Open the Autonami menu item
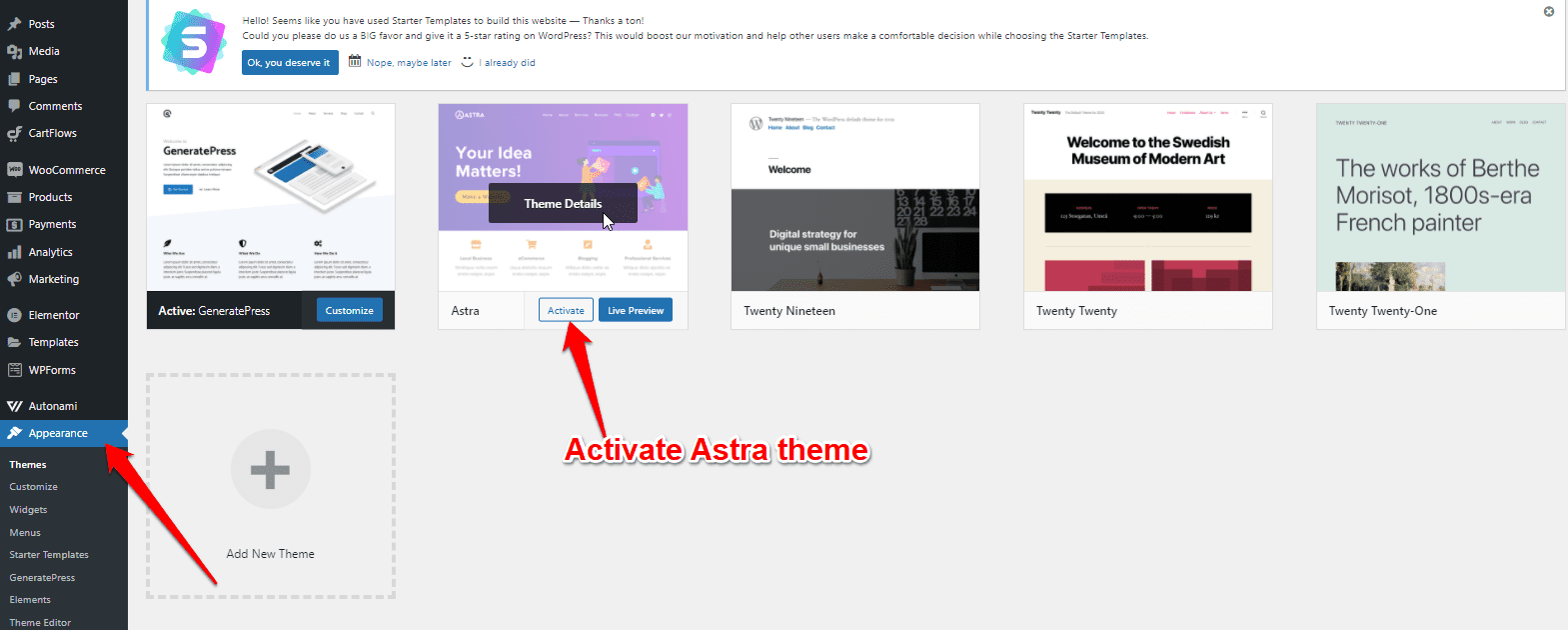The width and height of the screenshot is (1568, 630). 53,406
